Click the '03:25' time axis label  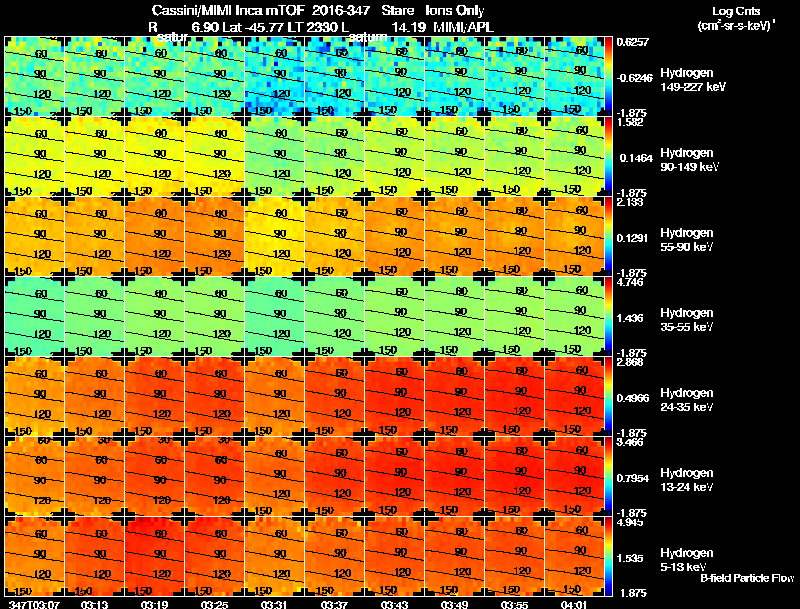point(214,604)
